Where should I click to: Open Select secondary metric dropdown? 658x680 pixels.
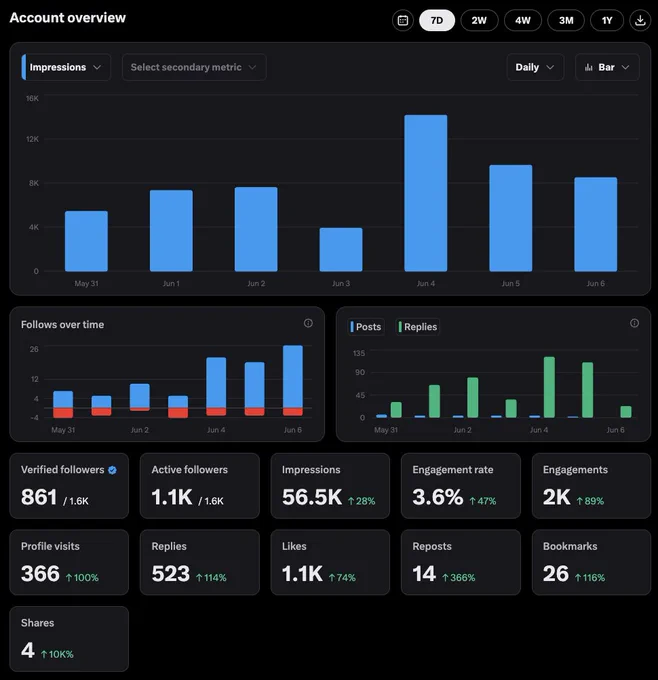point(194,67)
